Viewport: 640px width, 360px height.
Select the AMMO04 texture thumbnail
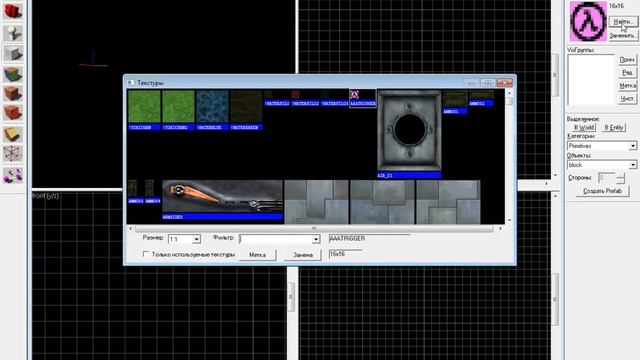coord(149,192)
